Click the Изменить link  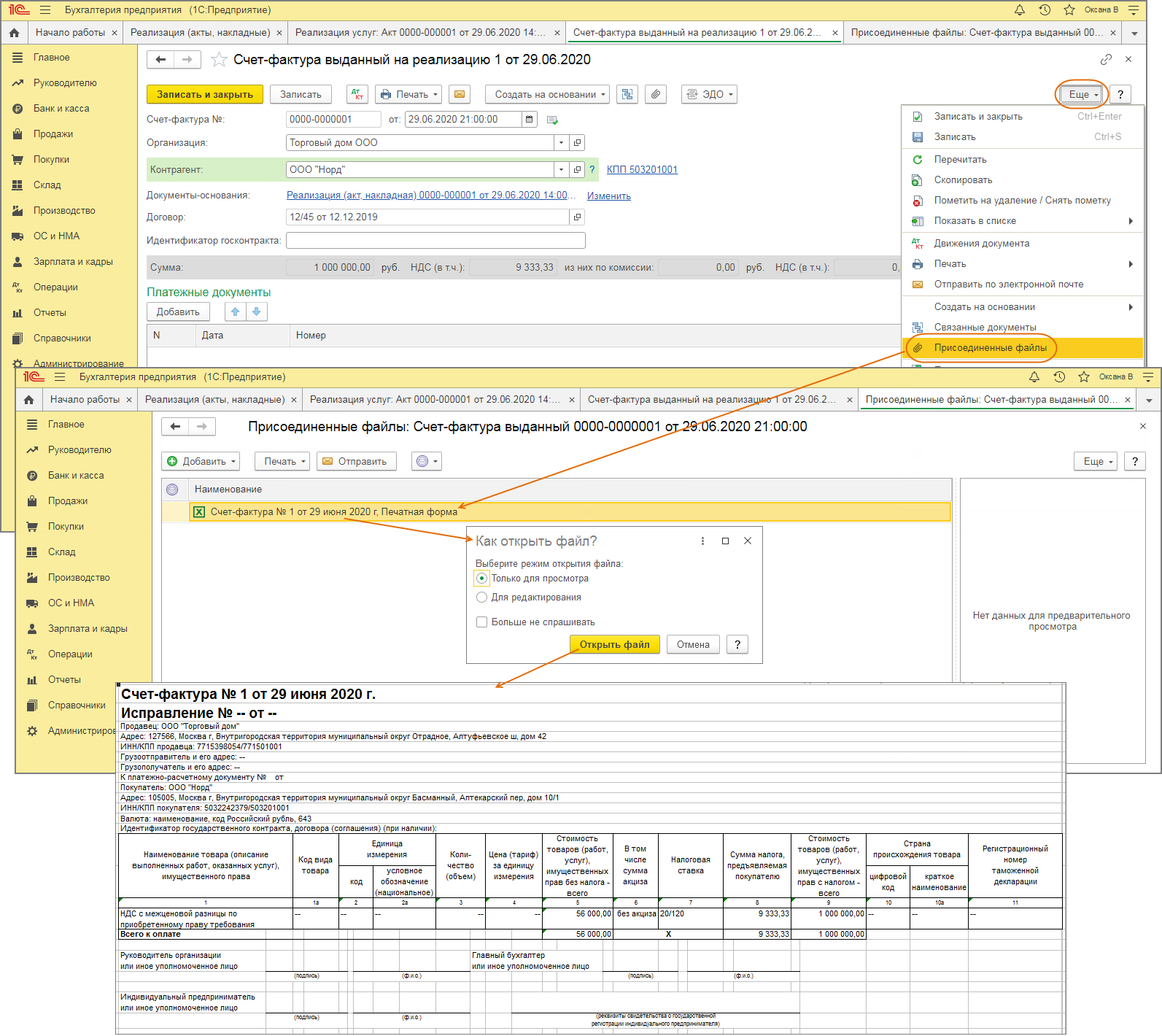609,196
